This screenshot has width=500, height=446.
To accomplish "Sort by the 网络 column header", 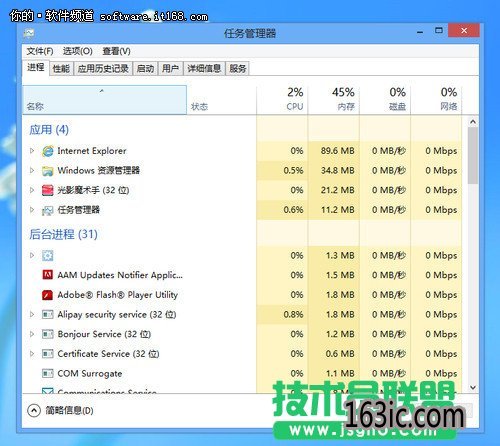I will click(436, 100).
